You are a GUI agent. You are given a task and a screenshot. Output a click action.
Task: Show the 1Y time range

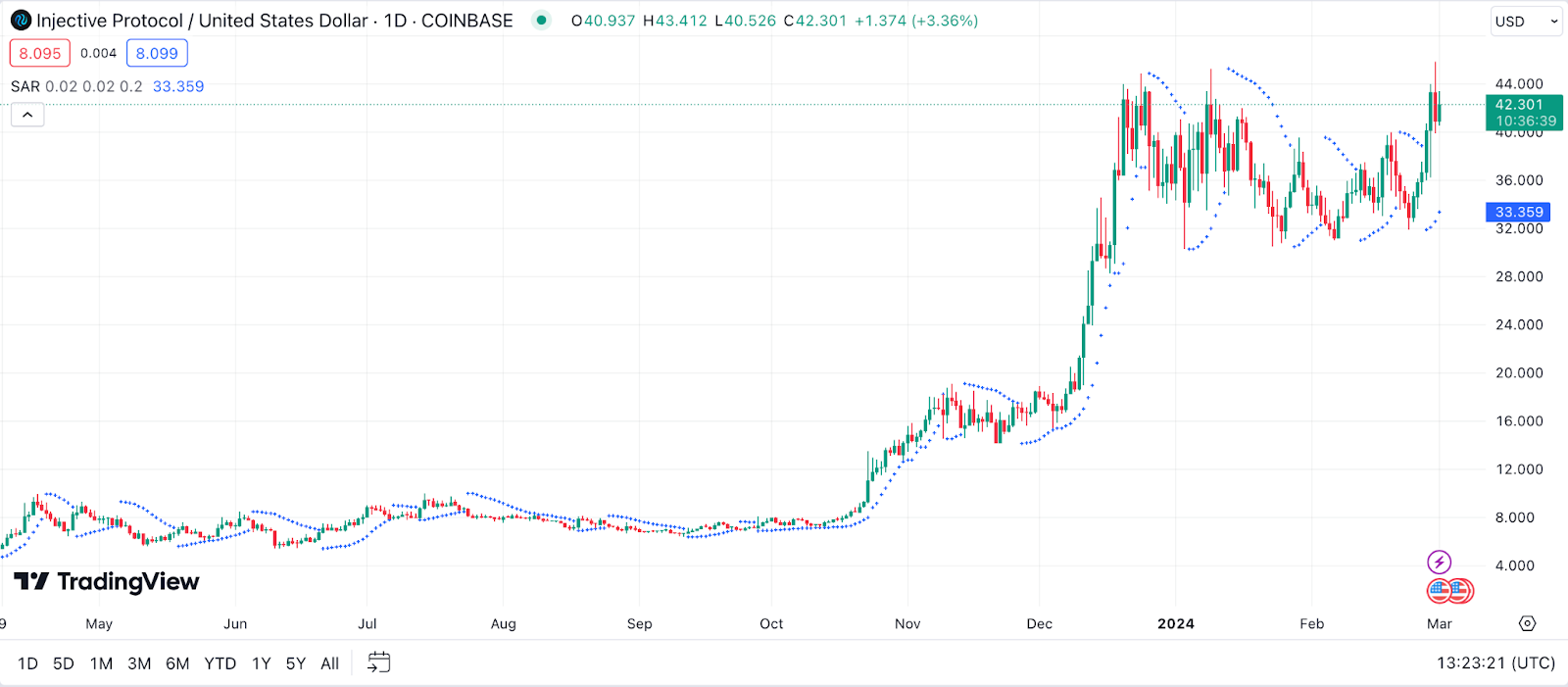262,663
